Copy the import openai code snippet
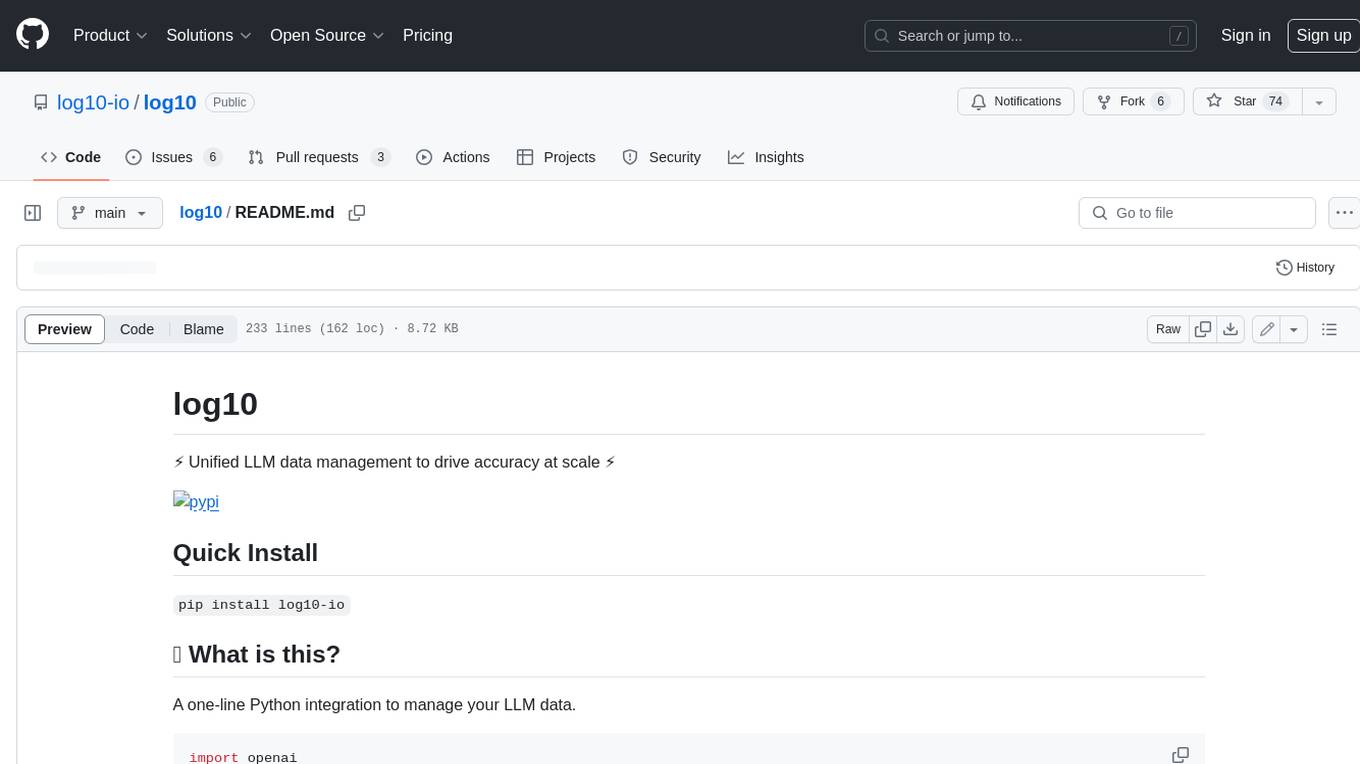This screenshot has height=764, width=1360. 1180,755
